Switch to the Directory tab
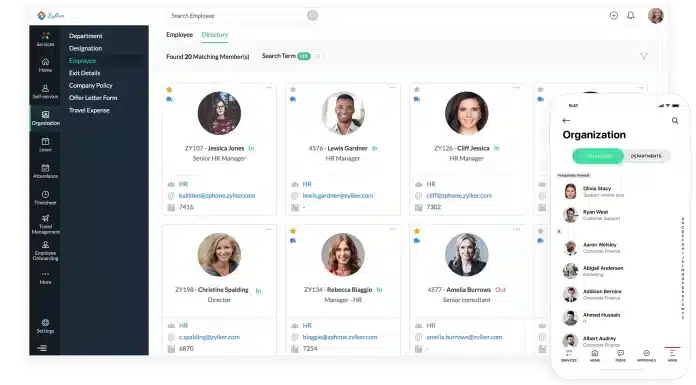 pyautogui.click(x=214, y=35)
